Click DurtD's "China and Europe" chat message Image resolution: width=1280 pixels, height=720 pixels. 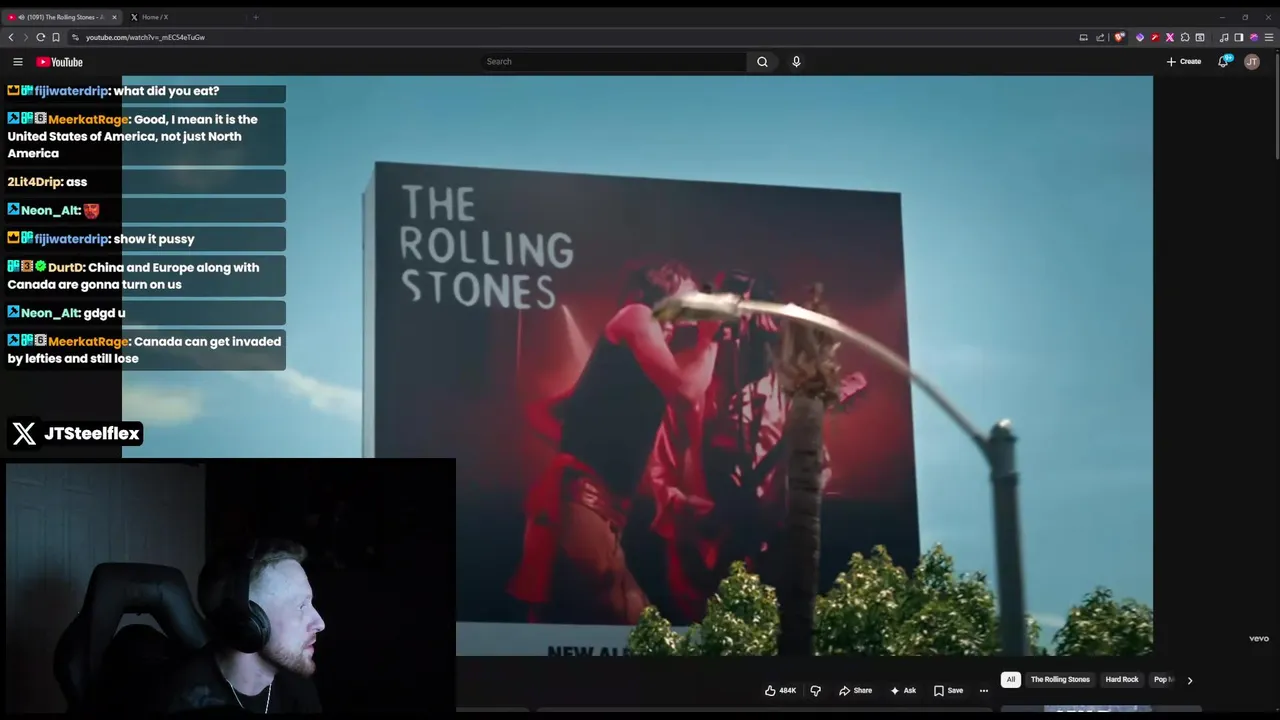pos(145,276)
